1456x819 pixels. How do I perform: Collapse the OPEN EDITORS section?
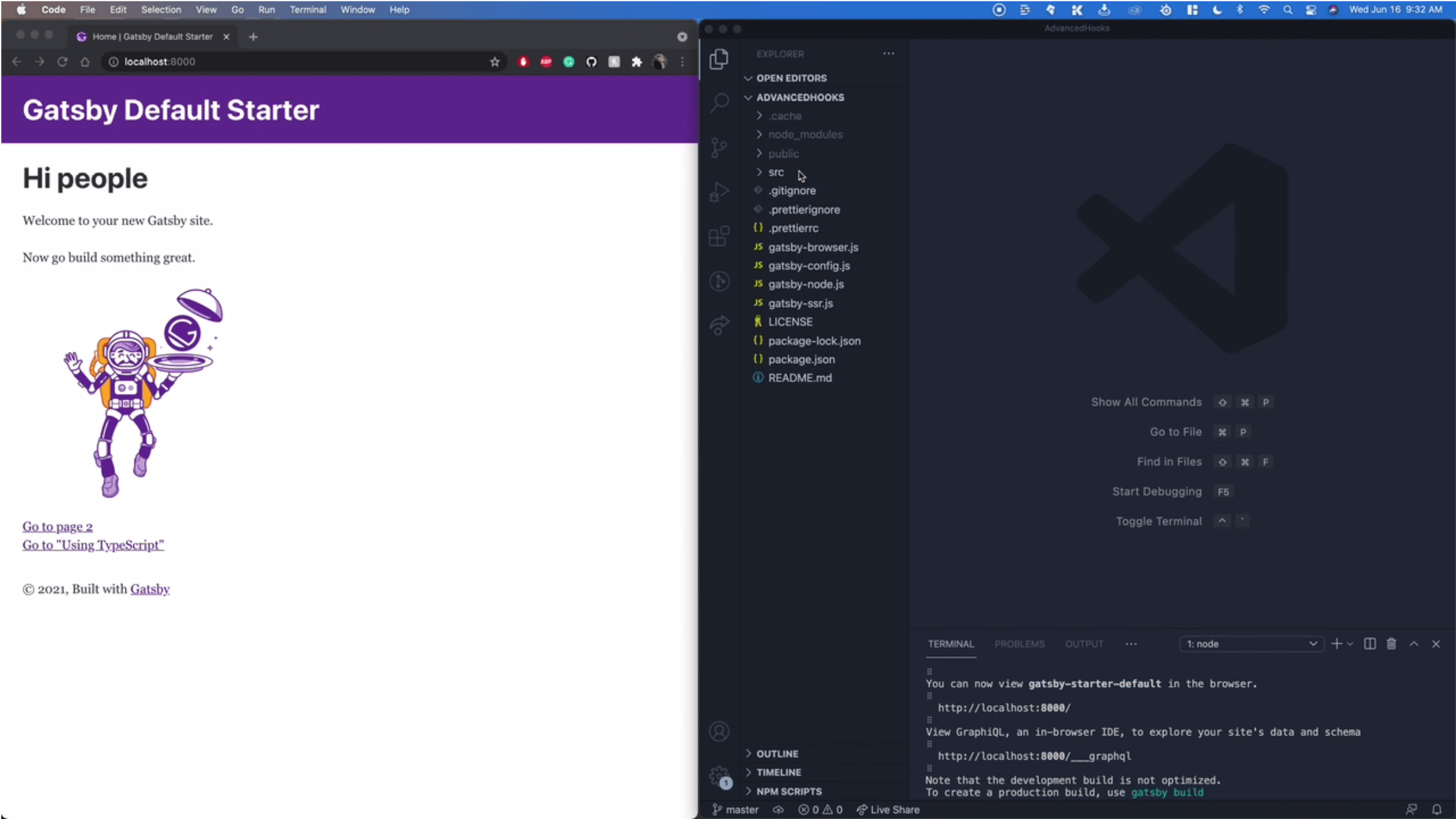[x=791, y=78]
